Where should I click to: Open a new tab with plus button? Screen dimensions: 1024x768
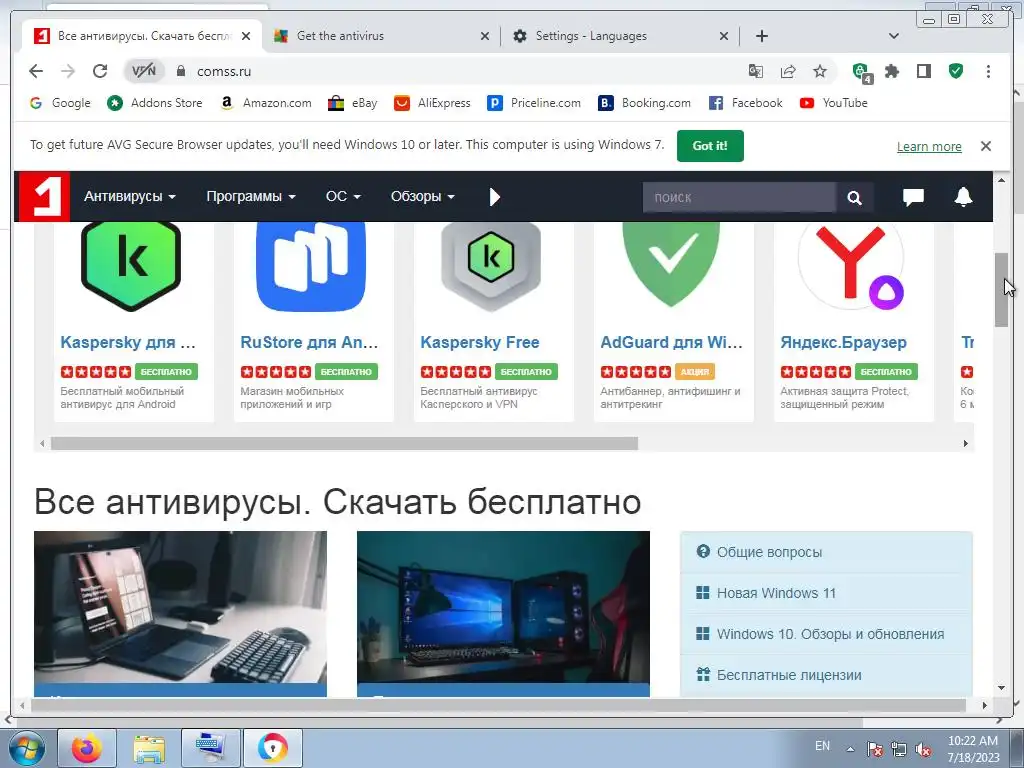coord(761,36)
